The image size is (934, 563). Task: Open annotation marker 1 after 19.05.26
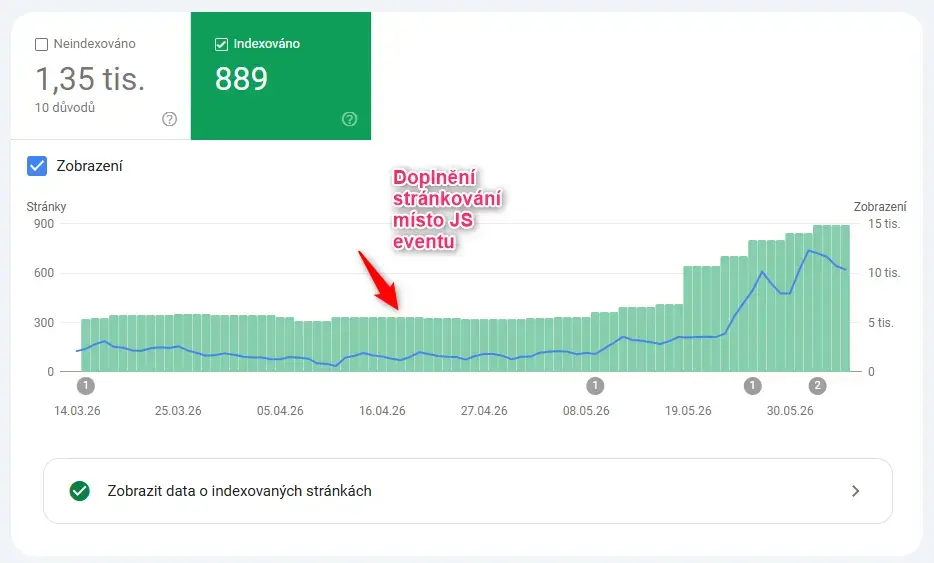(x=753, y=386)
